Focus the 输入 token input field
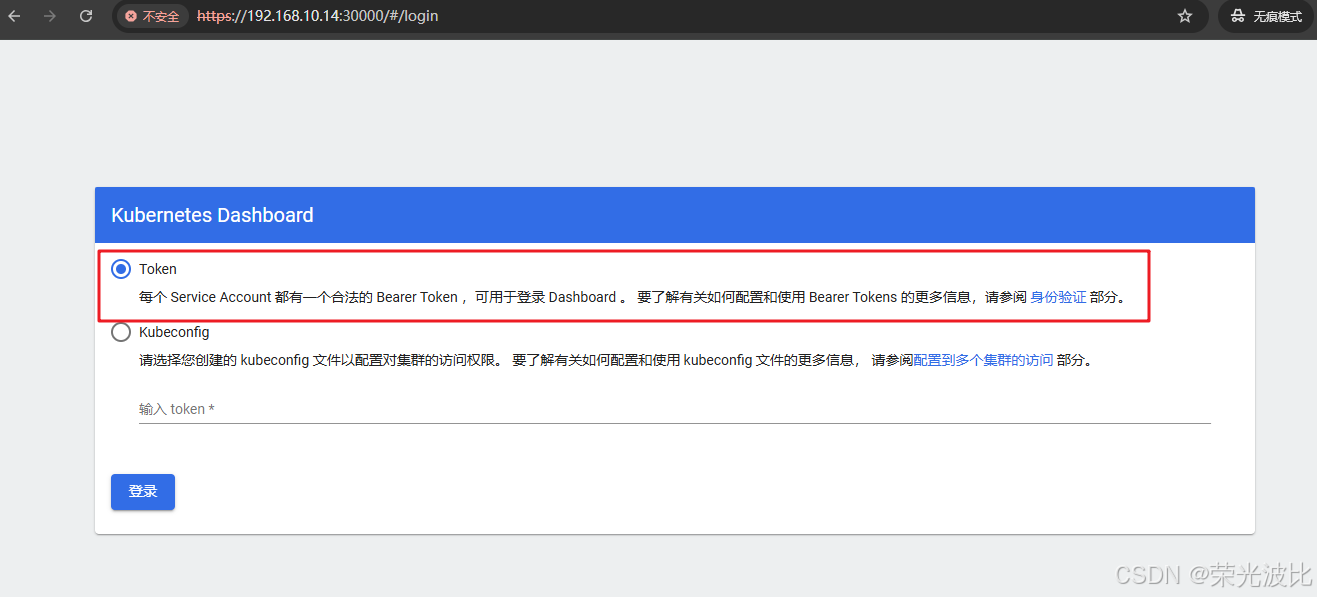The image size is (1317, 597). 675,409
